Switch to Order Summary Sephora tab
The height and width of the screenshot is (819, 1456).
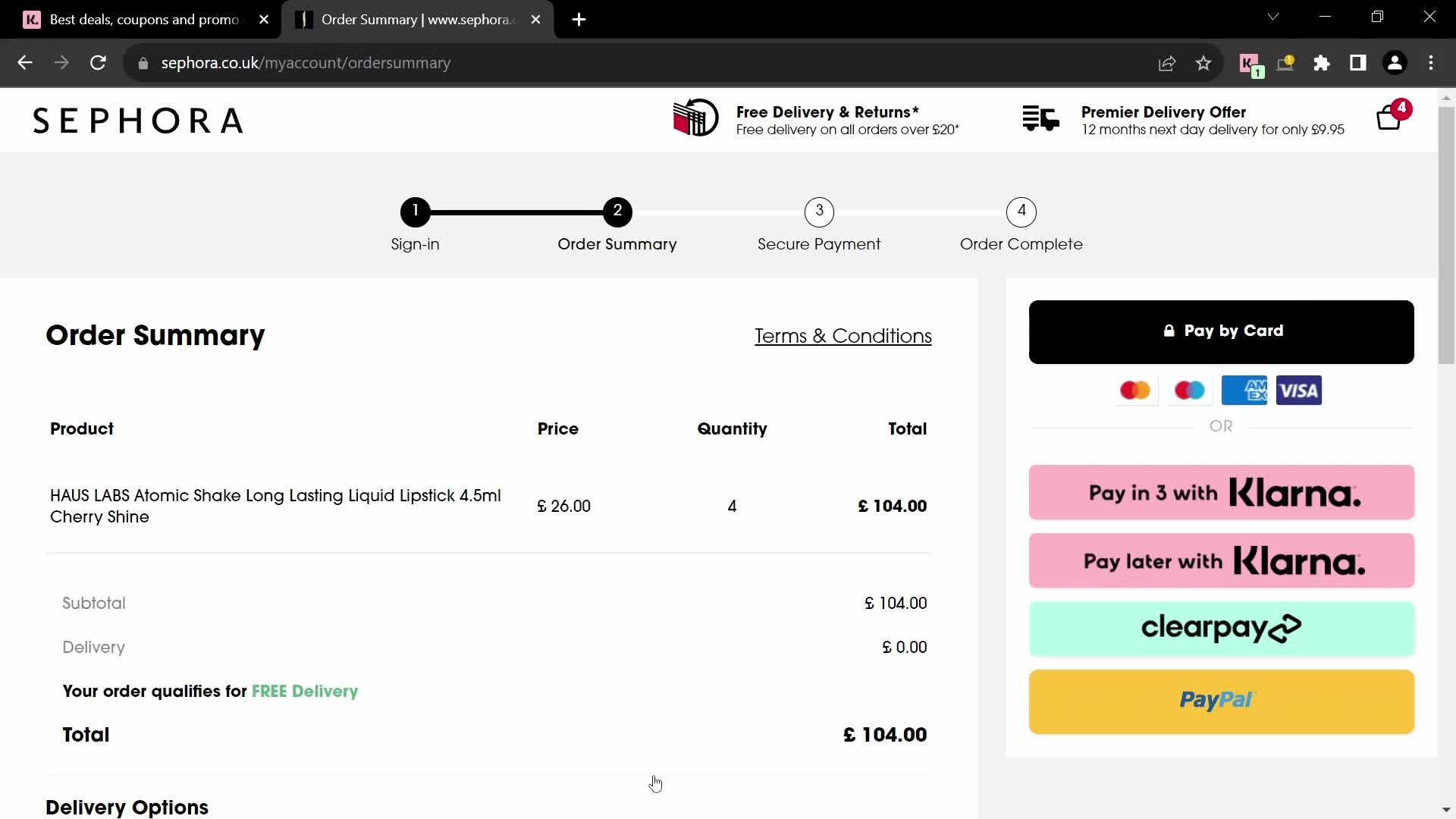(x=417, y=20)
